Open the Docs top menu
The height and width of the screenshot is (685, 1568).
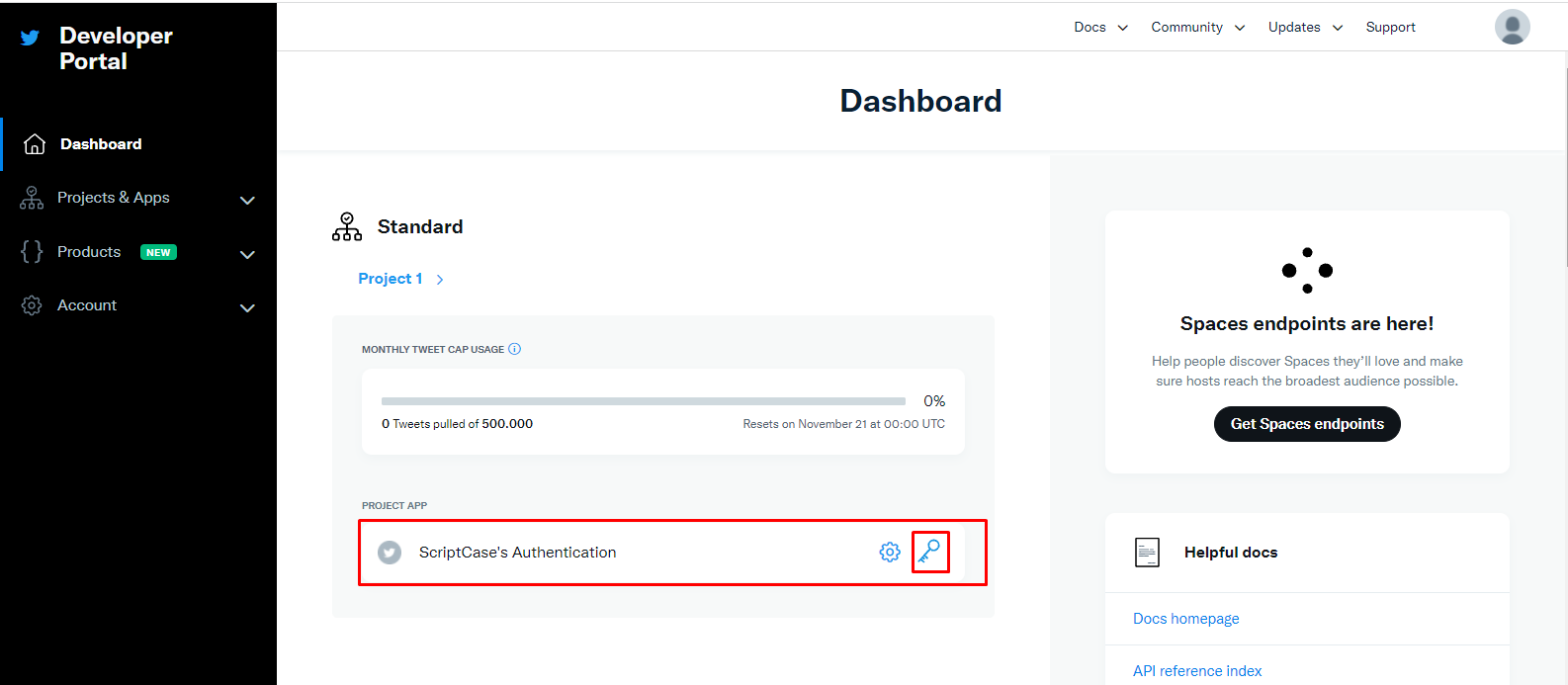(x=1090, y=27)
